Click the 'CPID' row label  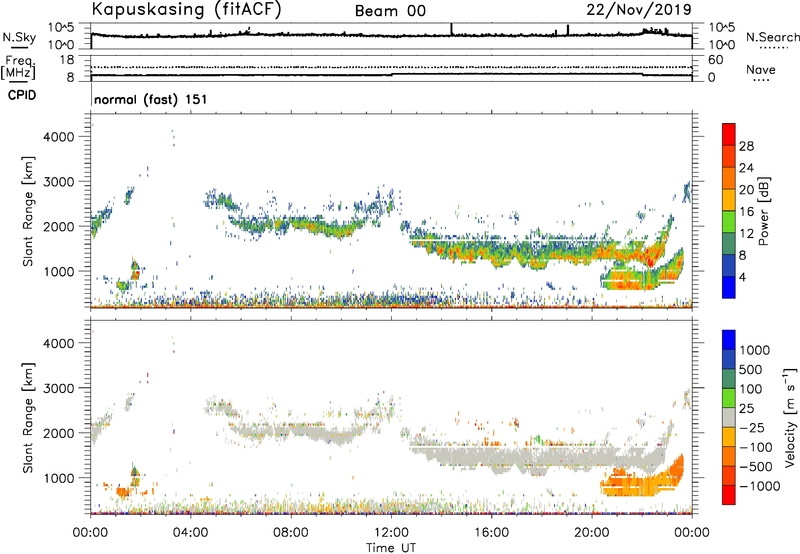coord(22,95)
